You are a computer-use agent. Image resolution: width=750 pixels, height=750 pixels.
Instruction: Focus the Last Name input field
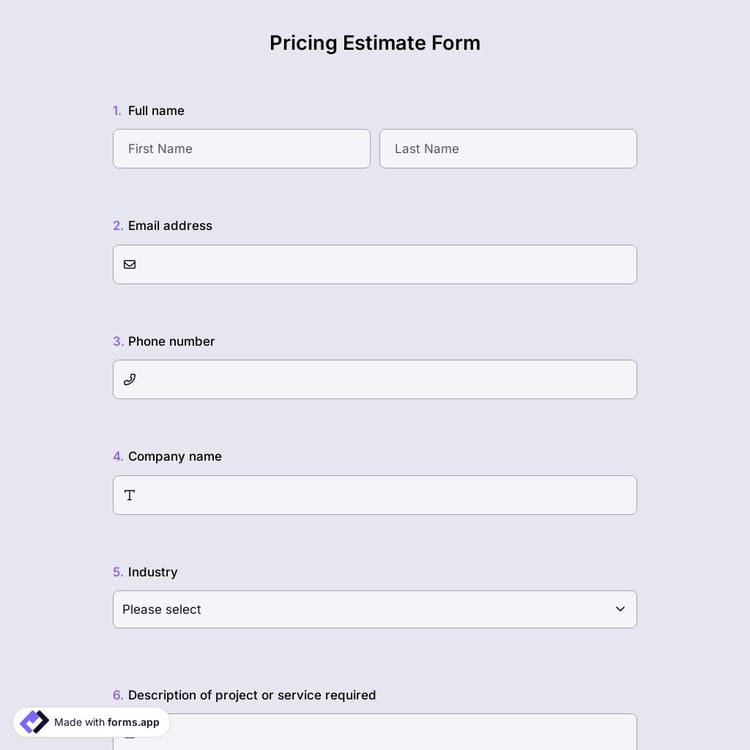click(508, 149)
